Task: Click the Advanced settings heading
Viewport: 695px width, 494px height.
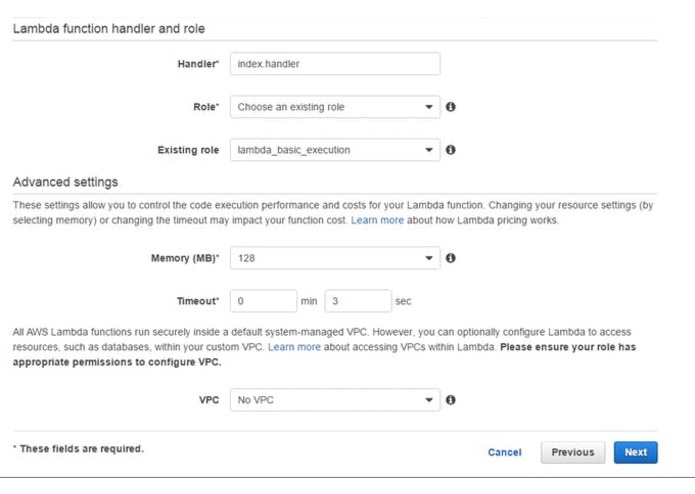Action: [x=65, y=182]
